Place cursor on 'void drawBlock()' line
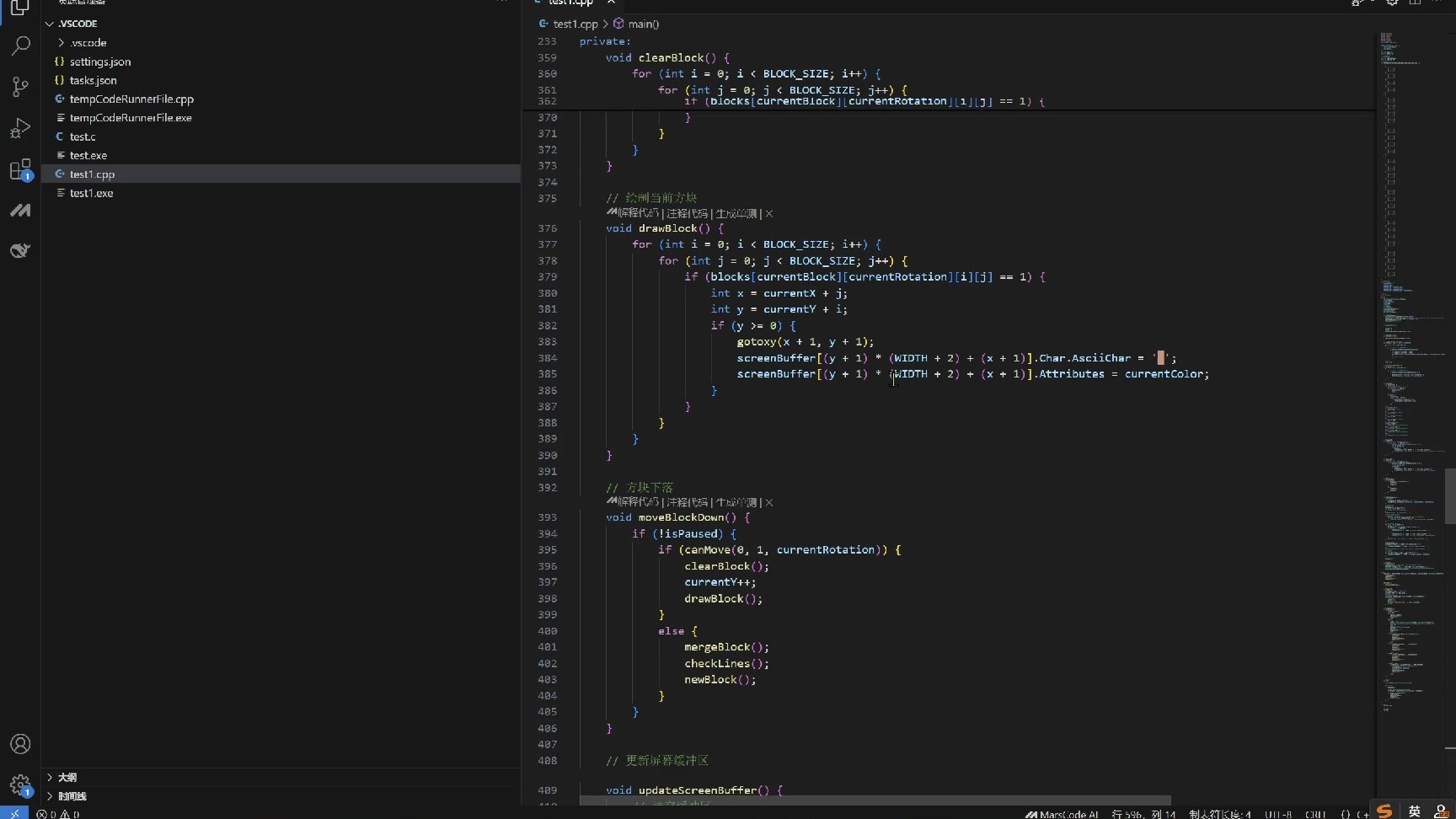 coord(664,228)
